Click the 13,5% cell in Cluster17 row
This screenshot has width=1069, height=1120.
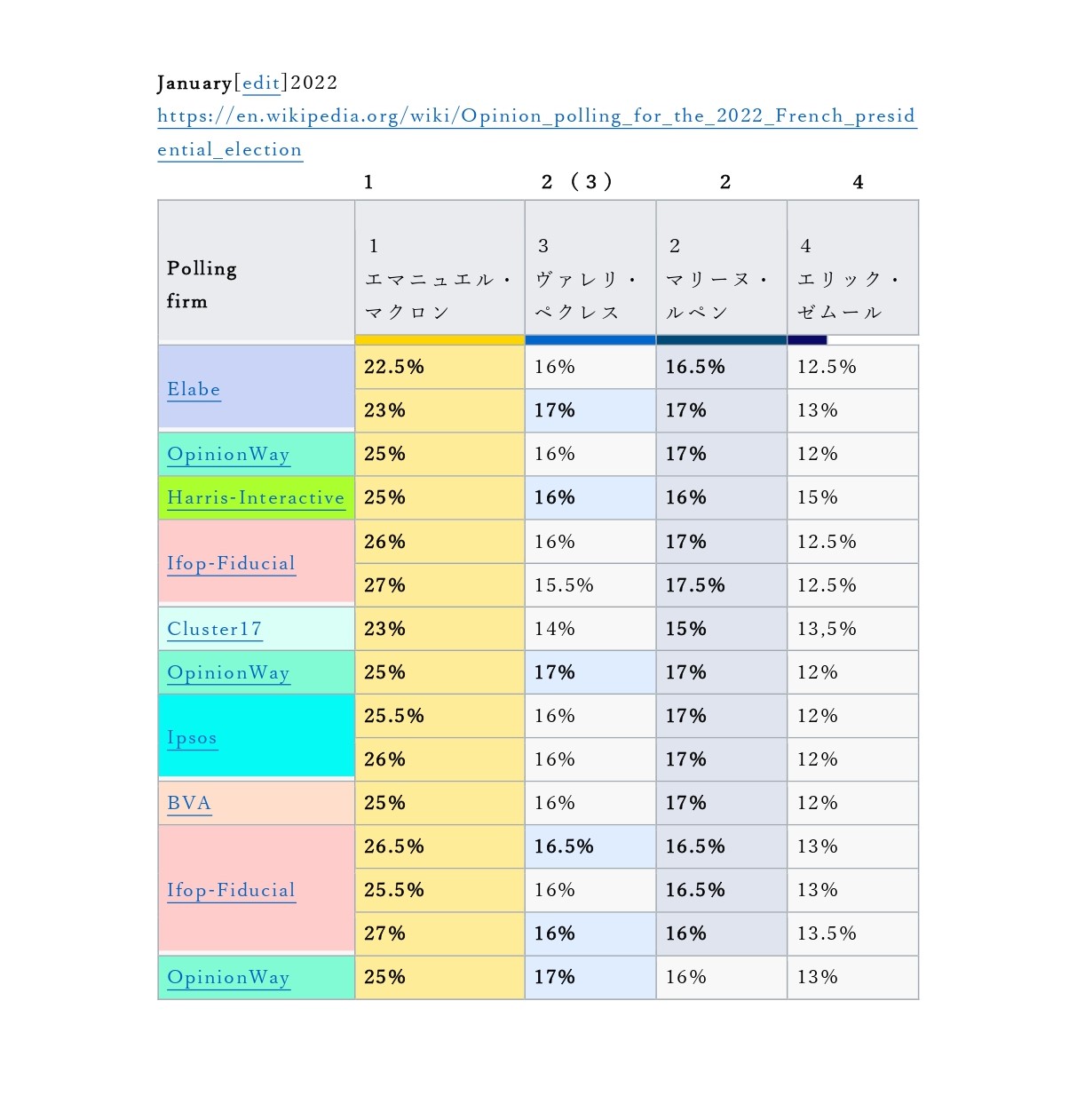click(x=852, y=629)
